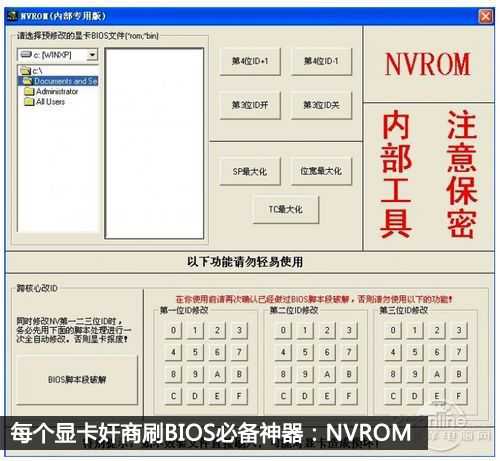Set first ID digit to 5
Screen dimensions: 500x461
(195, 352)
